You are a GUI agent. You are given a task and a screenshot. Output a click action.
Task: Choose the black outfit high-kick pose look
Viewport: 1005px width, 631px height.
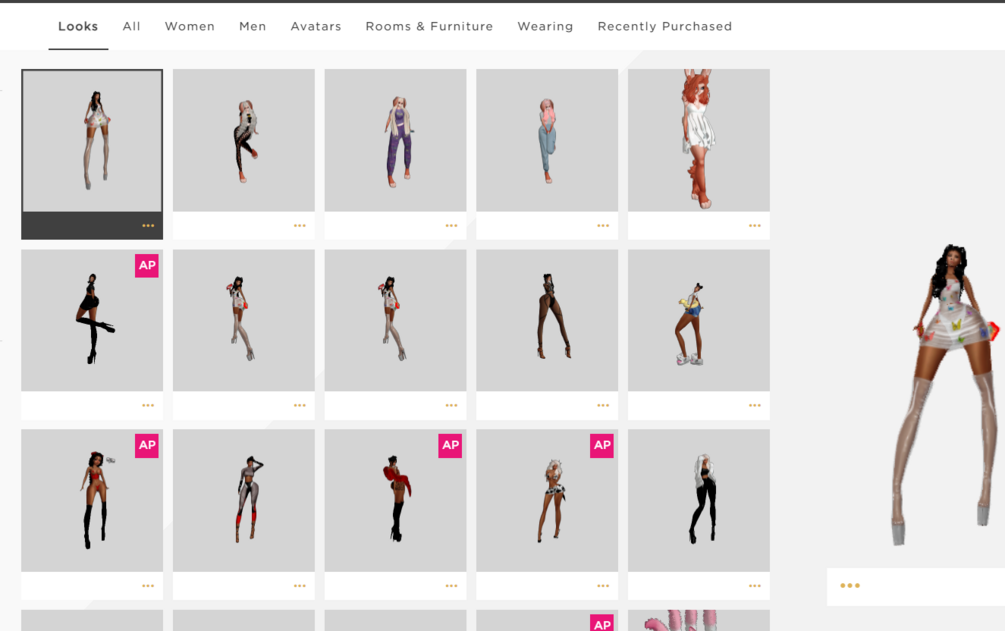coord(92,321)
